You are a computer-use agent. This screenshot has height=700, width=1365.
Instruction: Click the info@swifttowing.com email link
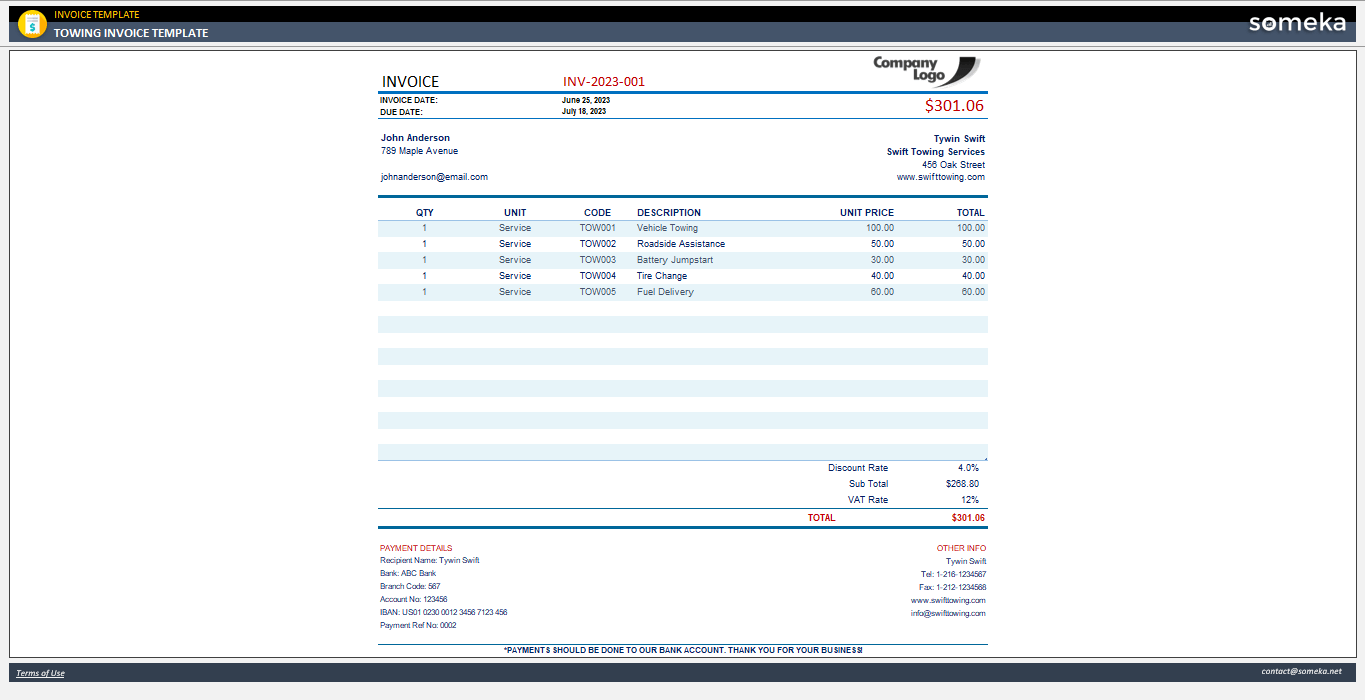948,613
